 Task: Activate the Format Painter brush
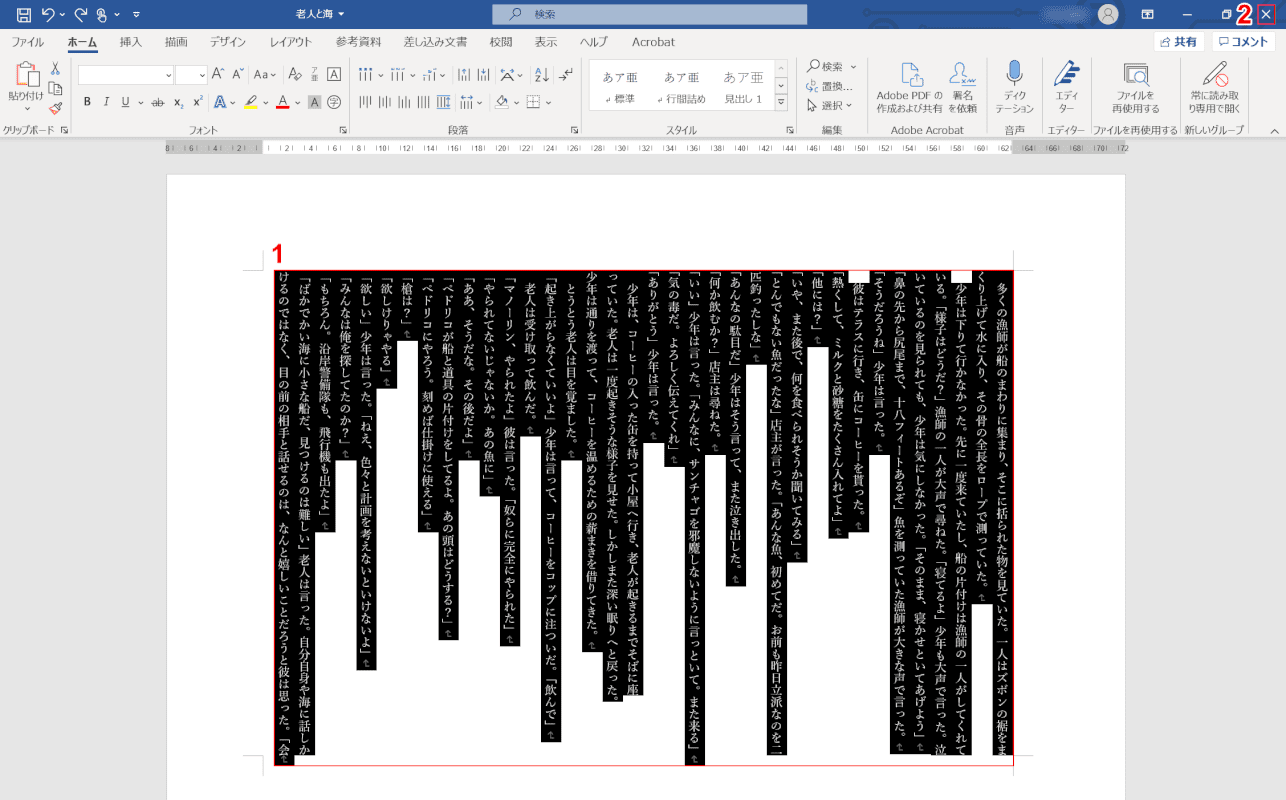(x=55, y=108)
